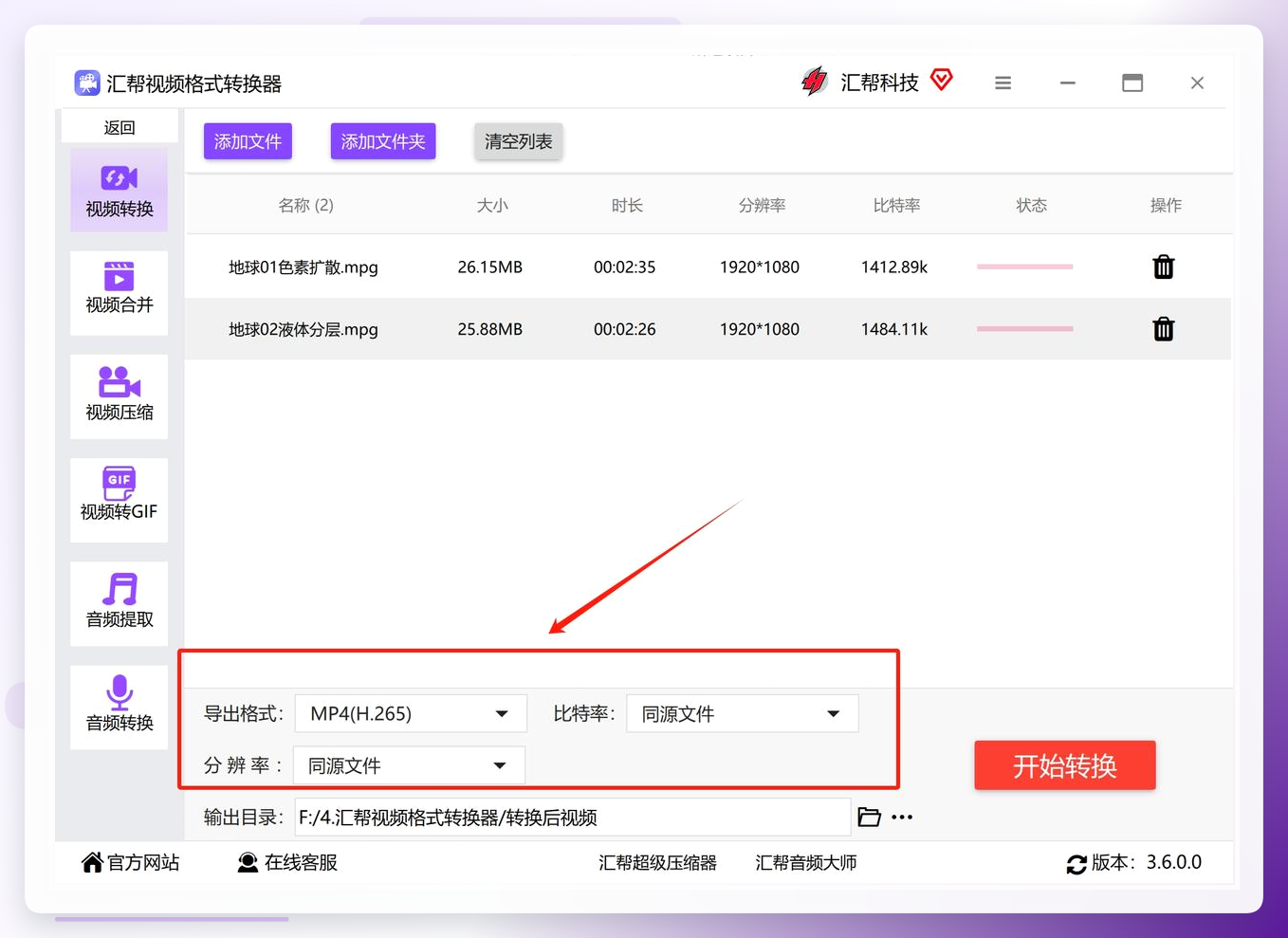Delete 地球01色素扩散.mpg with its trash icon
The height and width of the screenshot is (938, 1288).
point(1164,267)
